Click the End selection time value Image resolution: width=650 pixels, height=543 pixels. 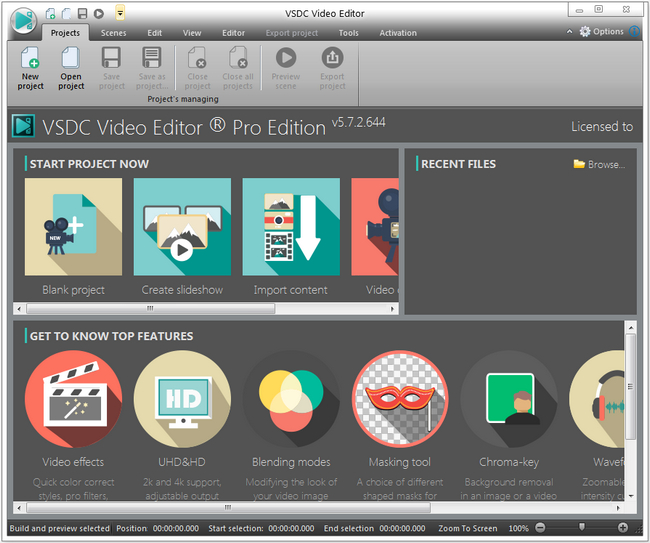(402, 528)
